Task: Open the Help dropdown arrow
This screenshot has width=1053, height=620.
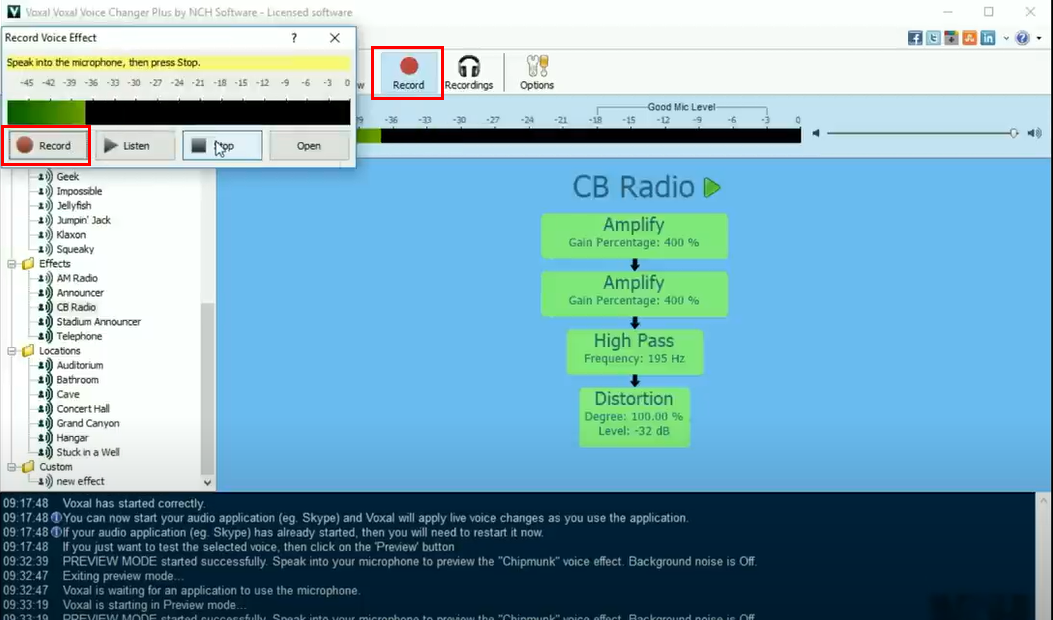Action: click(x=1039, y=38)
